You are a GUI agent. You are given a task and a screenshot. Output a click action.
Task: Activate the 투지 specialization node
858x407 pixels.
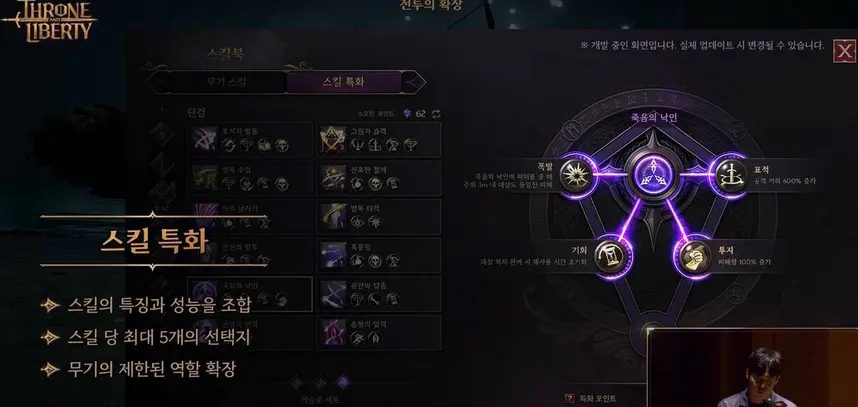695,255
